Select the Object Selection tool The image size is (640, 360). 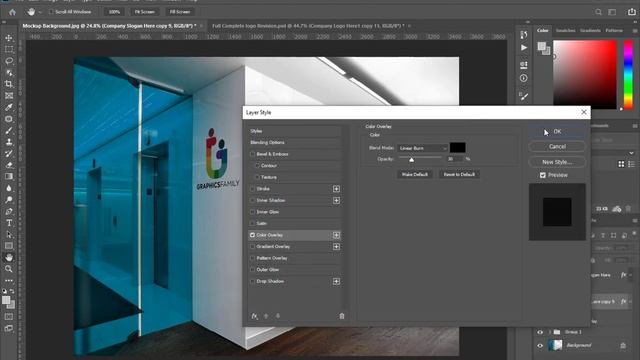click(x=9, y=73)
